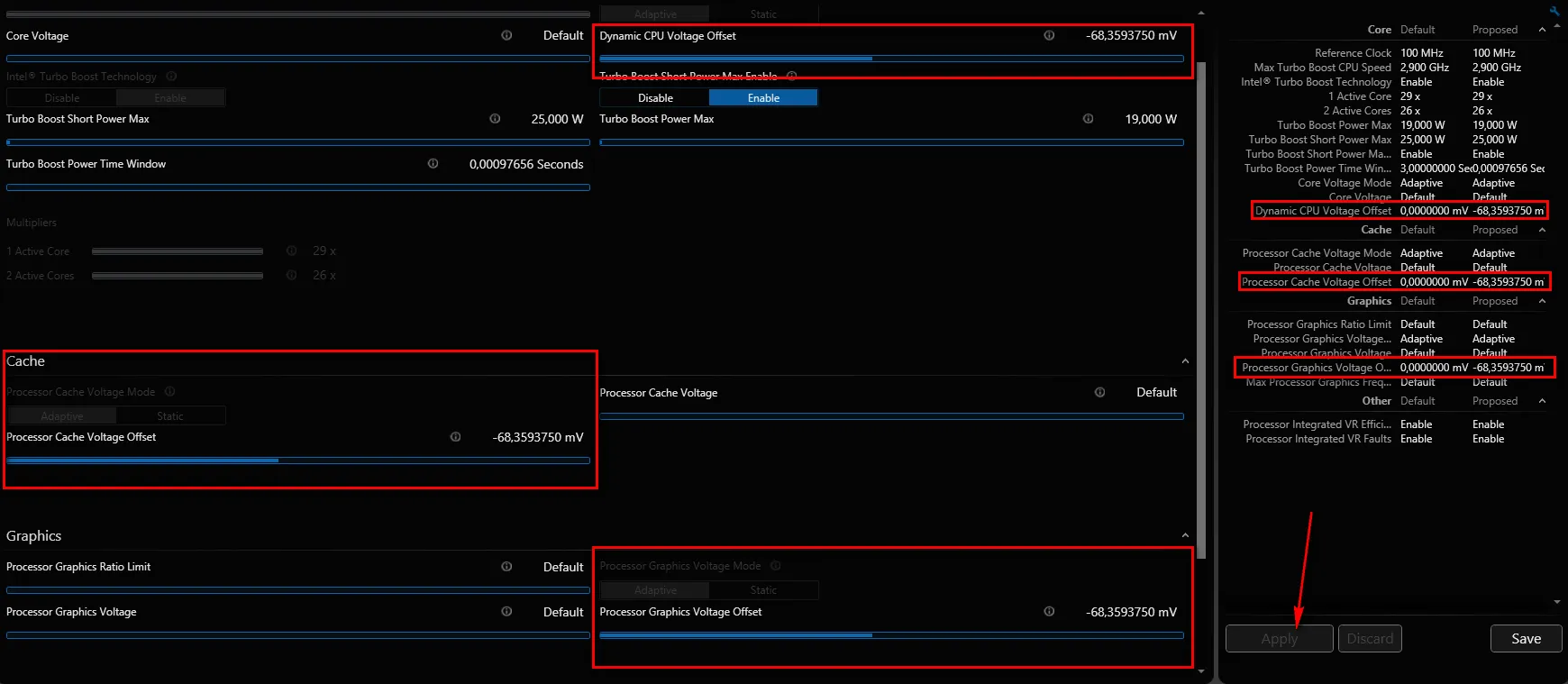Click info icon beside Turbo Boost Power Time Window

433,163
